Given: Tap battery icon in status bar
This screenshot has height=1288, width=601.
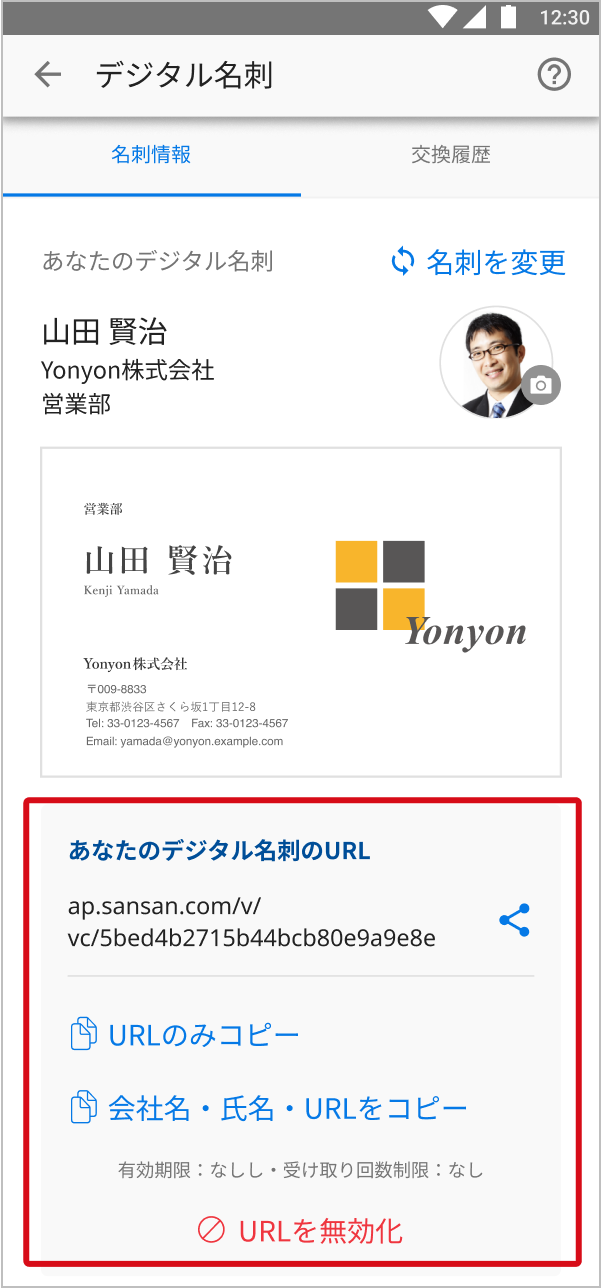Looking at the screenshot, I should [509, 17].
